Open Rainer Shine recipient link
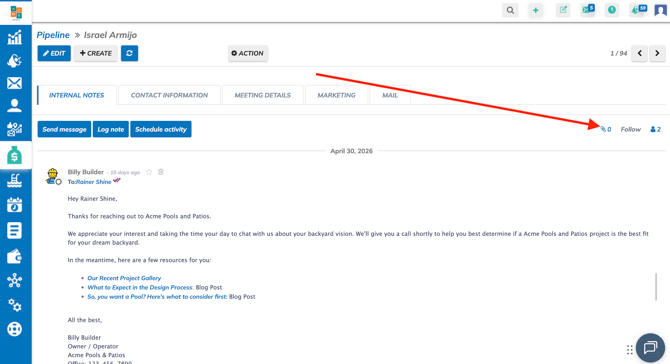The width and height of the screenshot is (670, 364). click(x=94, y=182)
